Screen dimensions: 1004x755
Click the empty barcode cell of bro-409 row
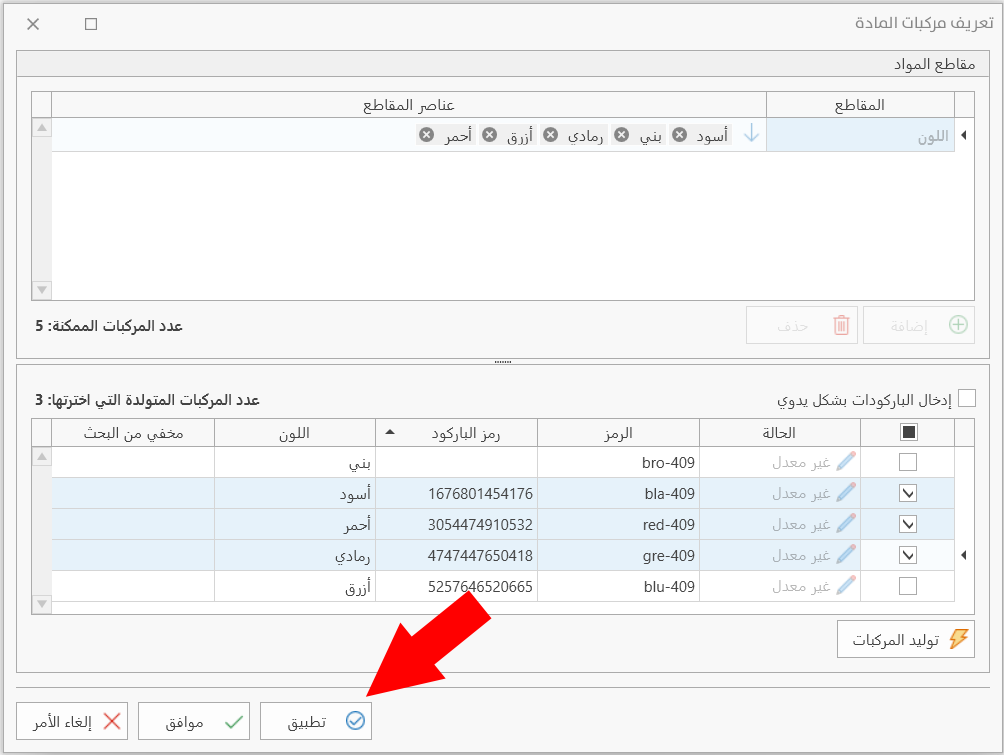456,462
